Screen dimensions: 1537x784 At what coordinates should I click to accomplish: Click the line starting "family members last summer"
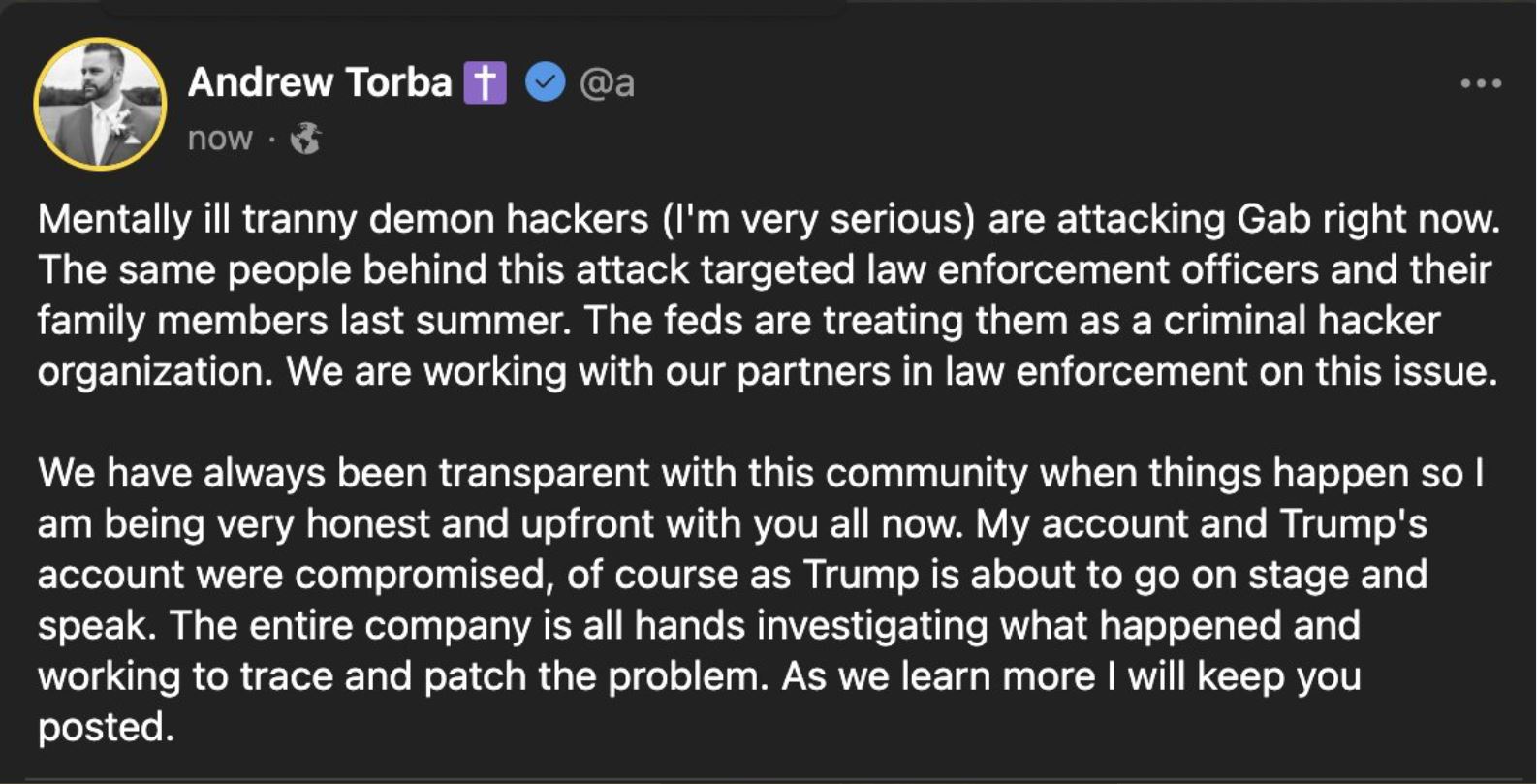[x=738, y=321]
